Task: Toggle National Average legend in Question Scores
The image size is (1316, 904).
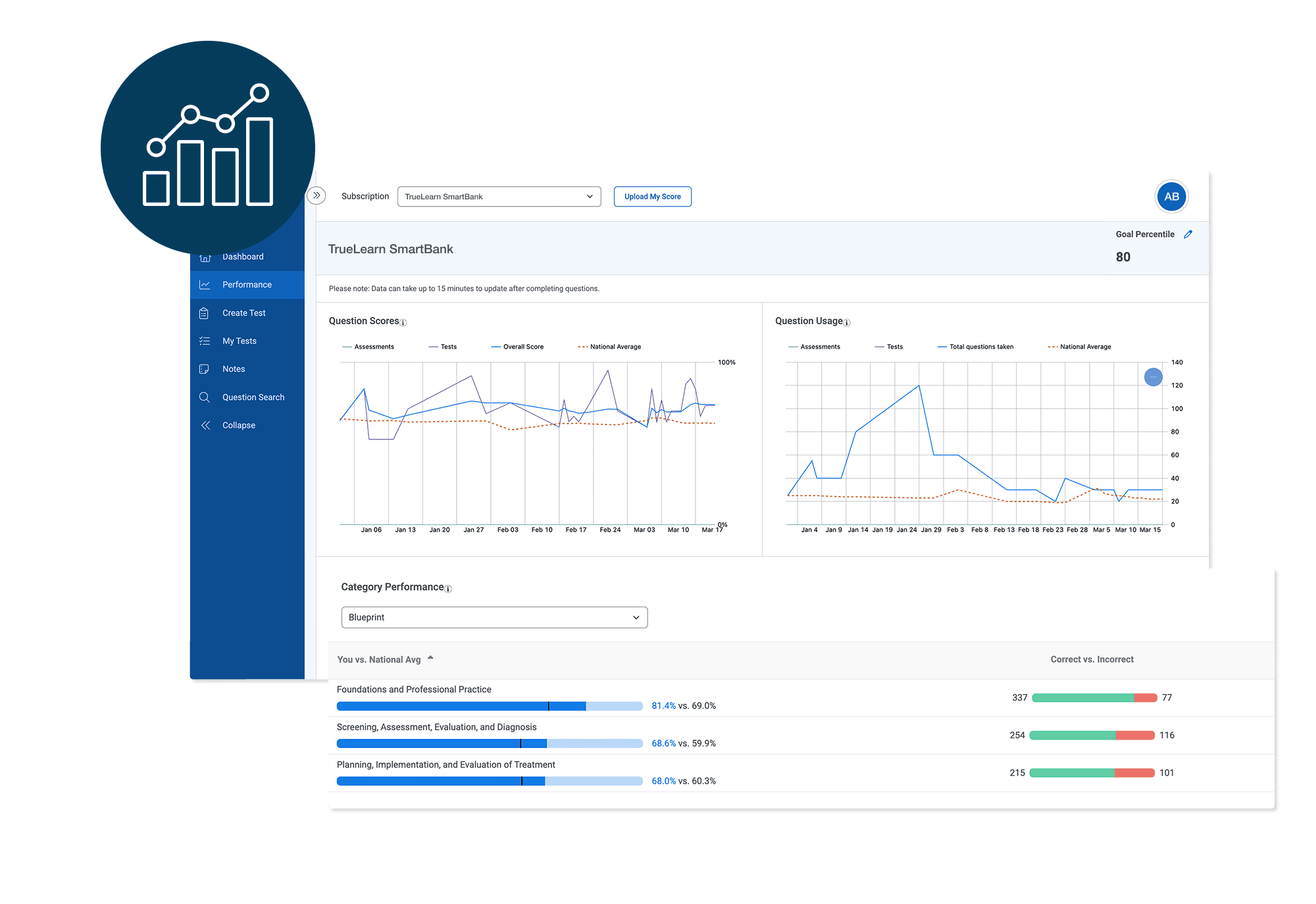Action: click(609, 347)
